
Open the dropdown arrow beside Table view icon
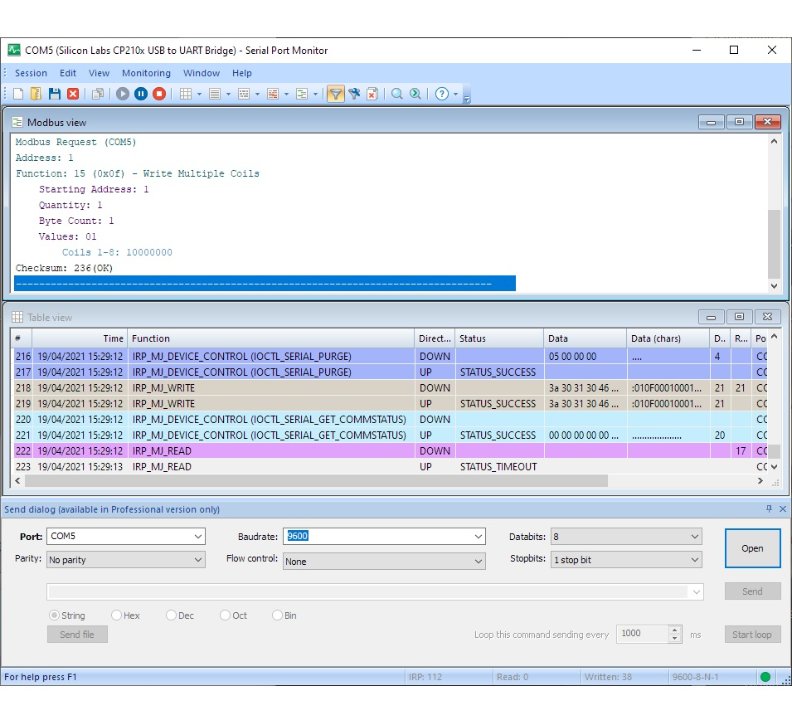point(199,94)
